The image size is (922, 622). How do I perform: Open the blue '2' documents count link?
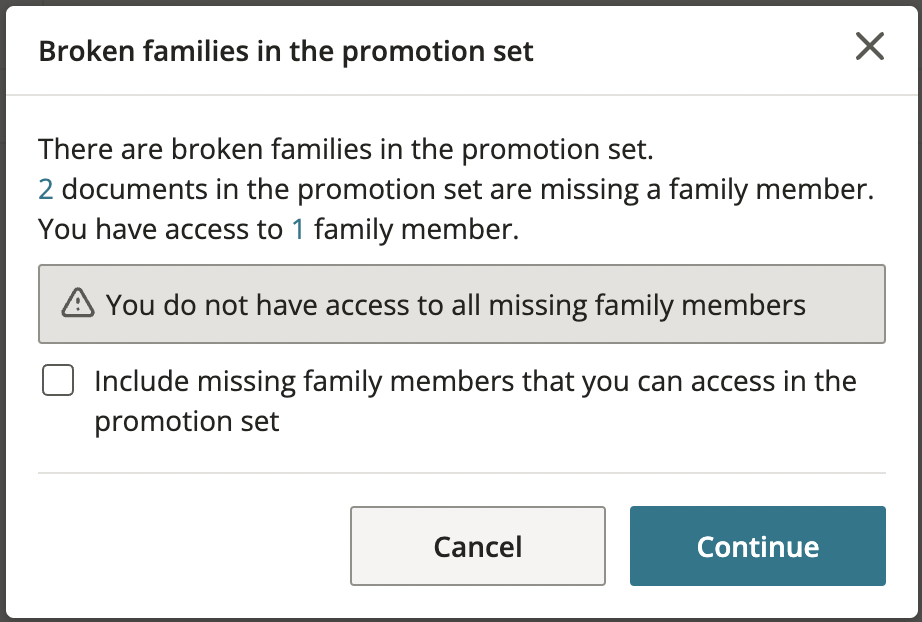[x=45, y=190]
